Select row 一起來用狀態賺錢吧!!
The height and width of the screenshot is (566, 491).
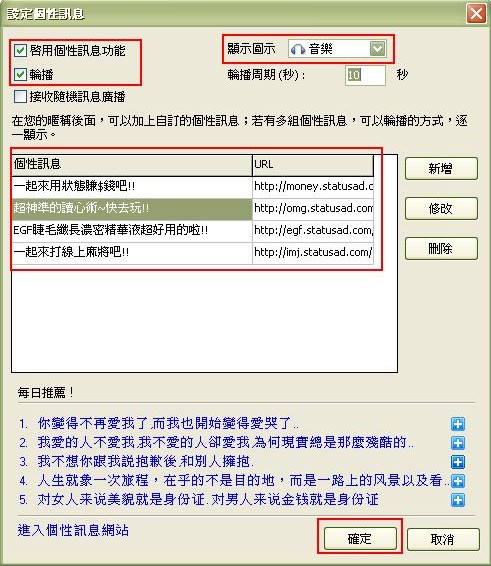point(132,187)
